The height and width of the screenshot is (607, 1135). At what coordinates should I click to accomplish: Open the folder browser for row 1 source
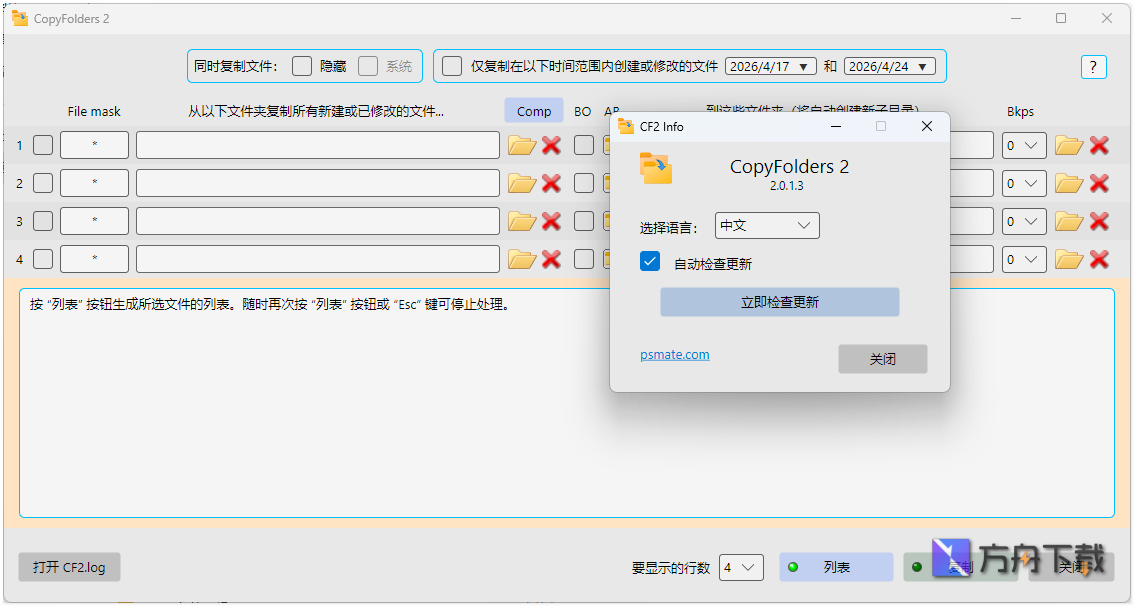[x=521, y=144]
